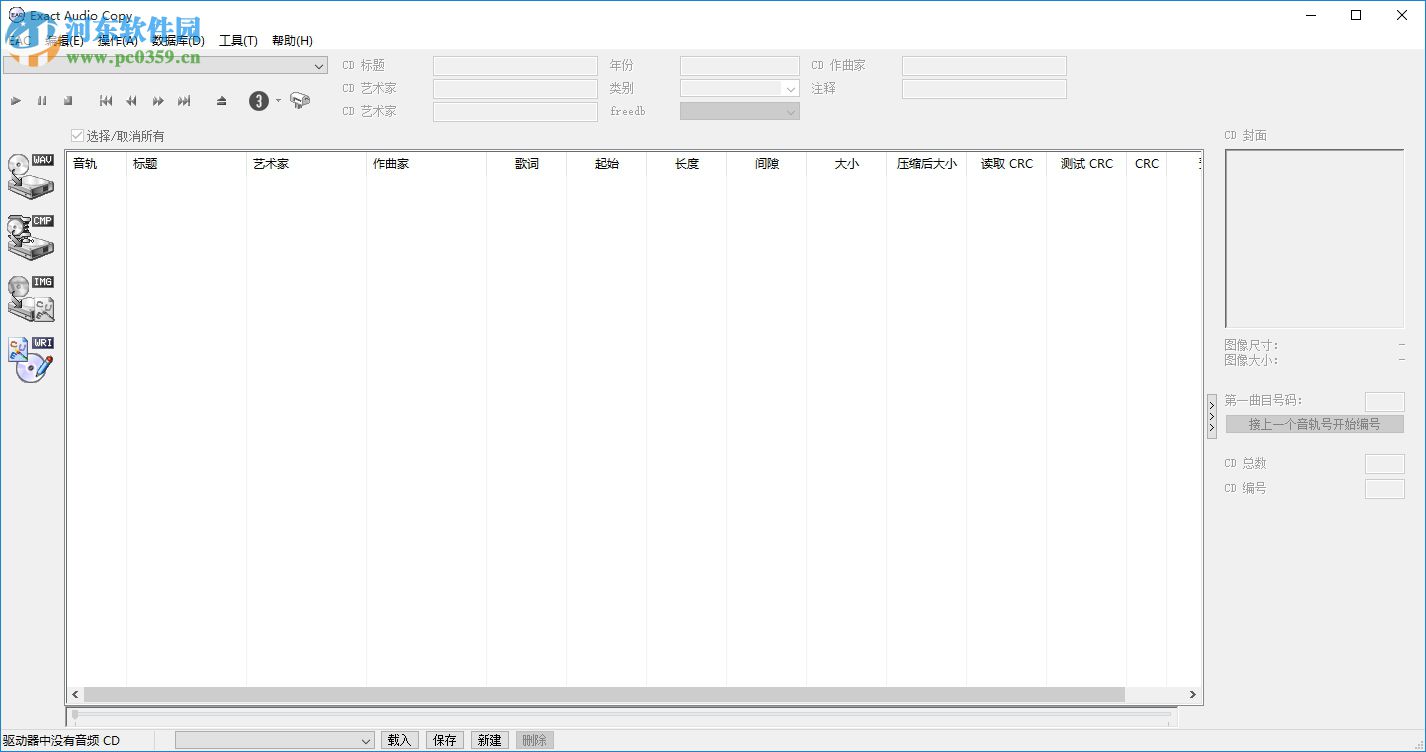Open the freedb dropdown list
Screen dimensions: 1426x752
pyautogui.click(x=790, y=111)
